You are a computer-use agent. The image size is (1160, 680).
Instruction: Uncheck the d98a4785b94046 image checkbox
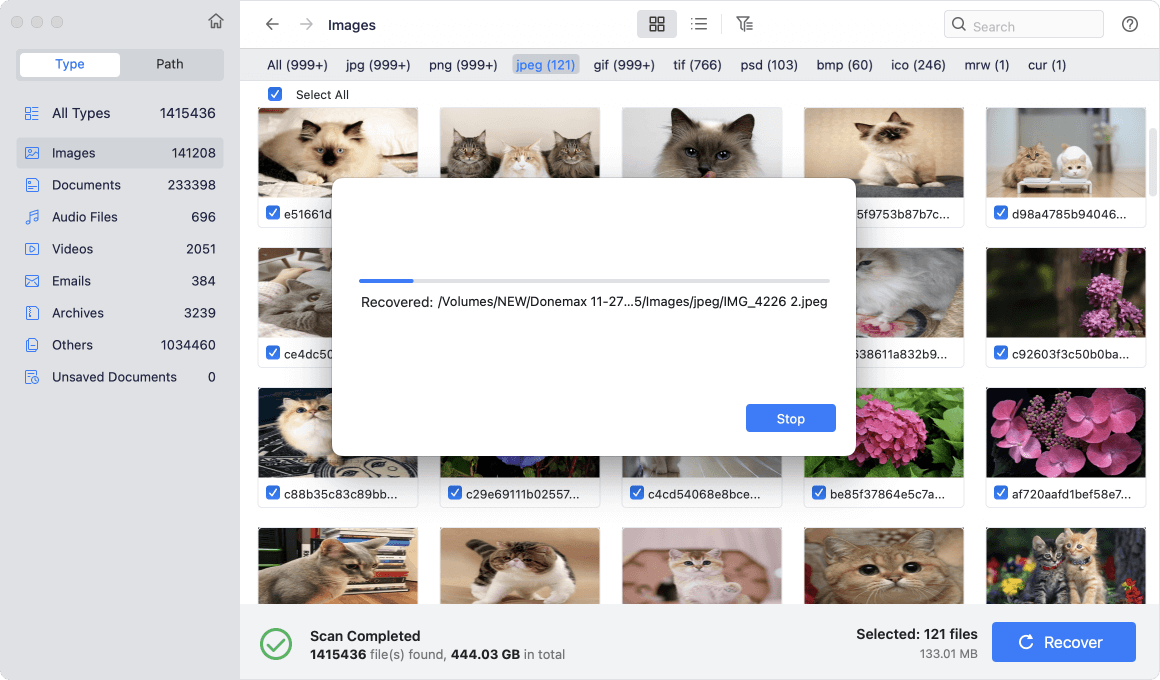tap(1001, 213)
